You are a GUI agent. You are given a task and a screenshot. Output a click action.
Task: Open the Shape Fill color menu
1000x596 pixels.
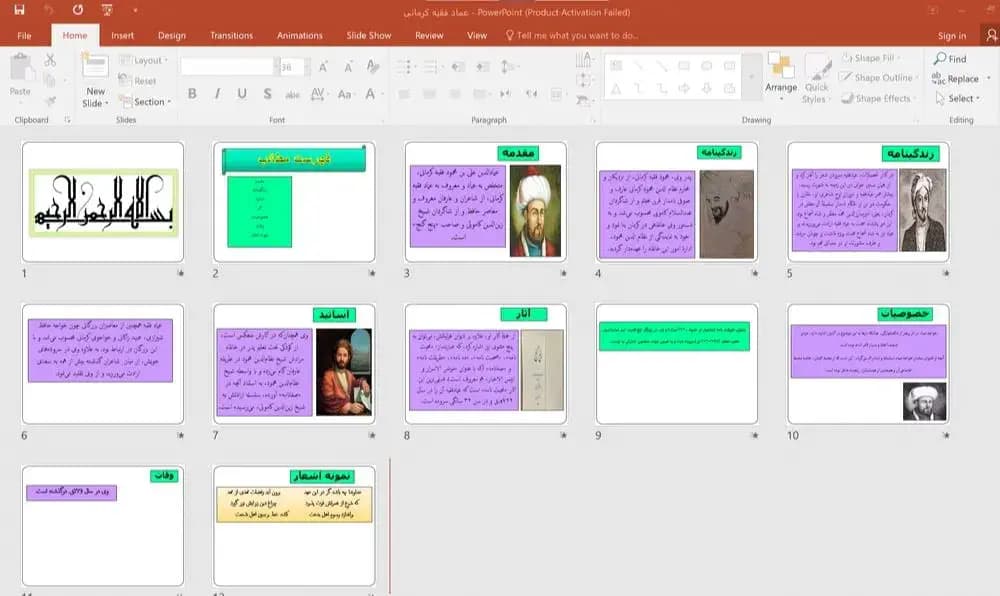[x=868, y=58]
